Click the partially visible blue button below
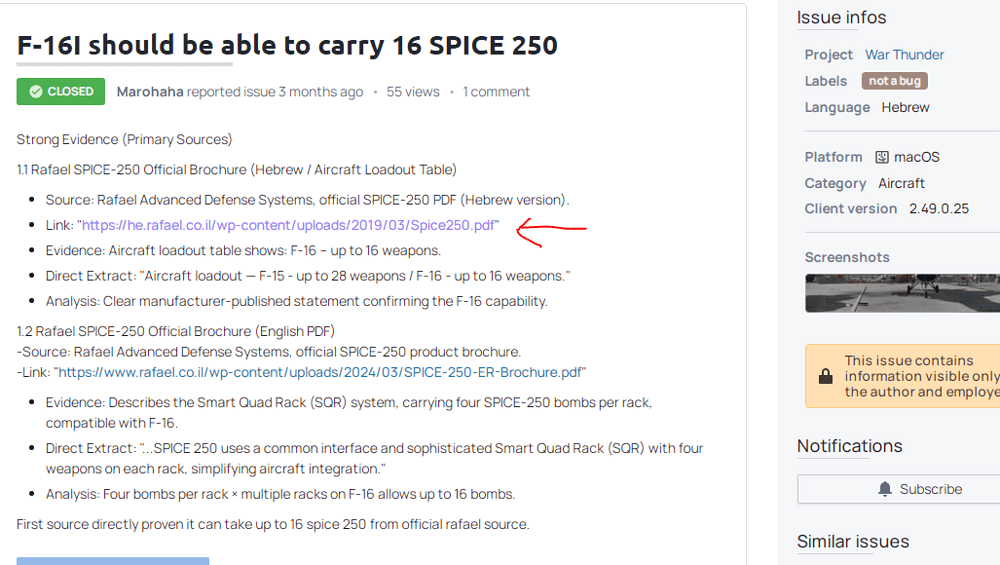Screen dimensions: 1000x565 coord(112,560)
